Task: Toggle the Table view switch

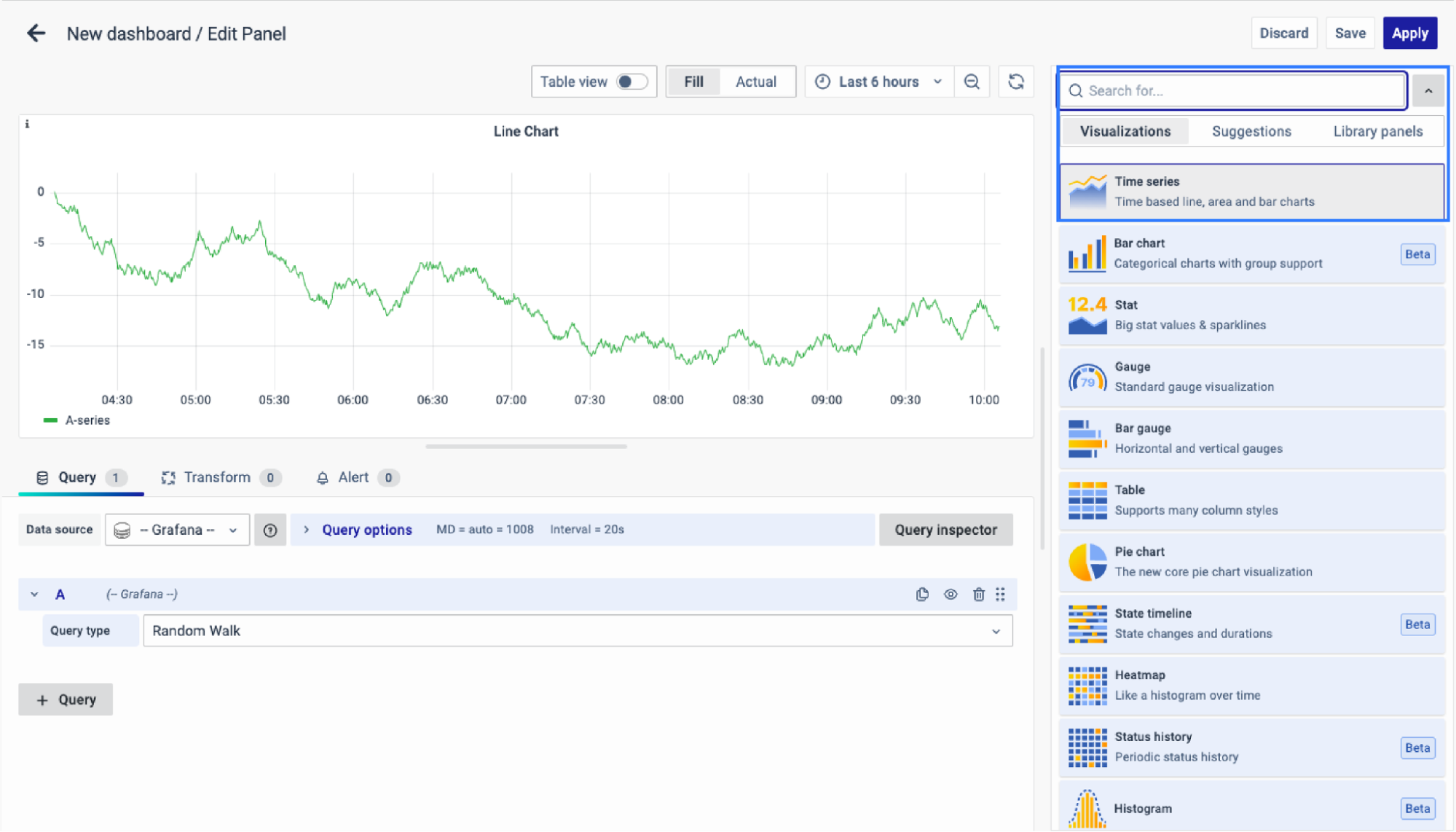Action: click(x=631, y=82)
